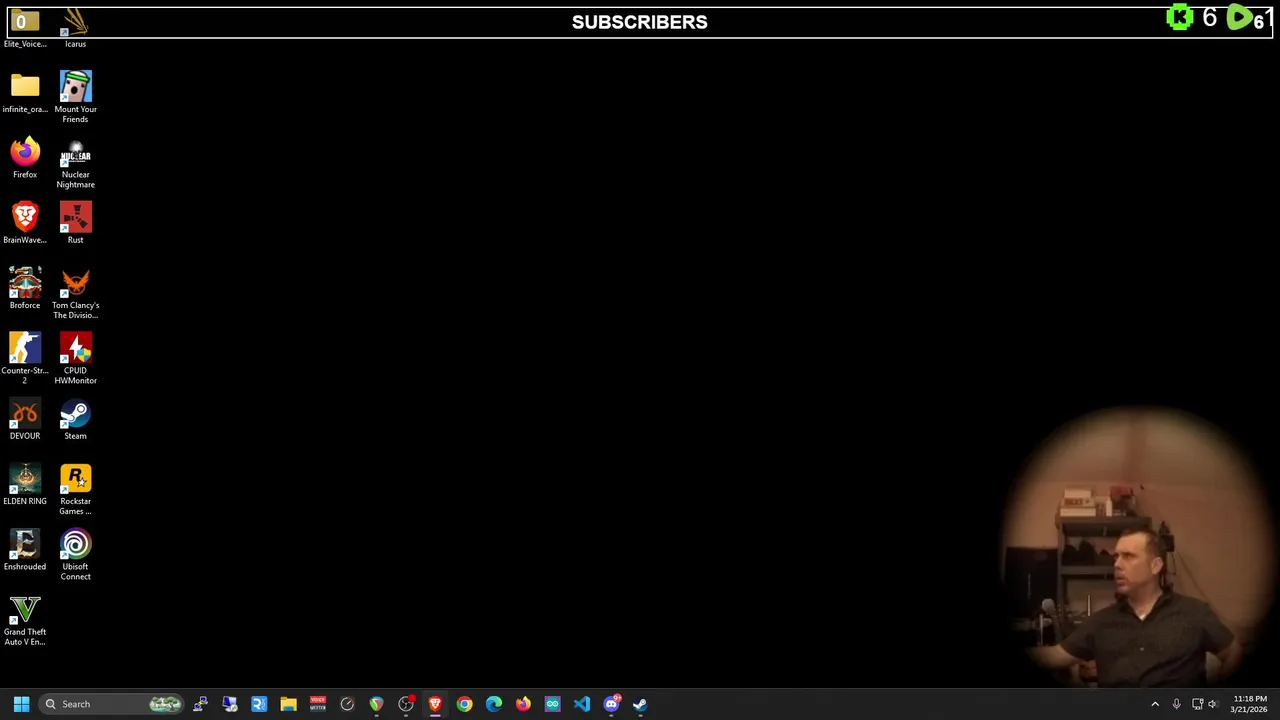Select the DEVOUR desktop icon
The width and height of the screenshot is (1280, 720).
[25, 419]
